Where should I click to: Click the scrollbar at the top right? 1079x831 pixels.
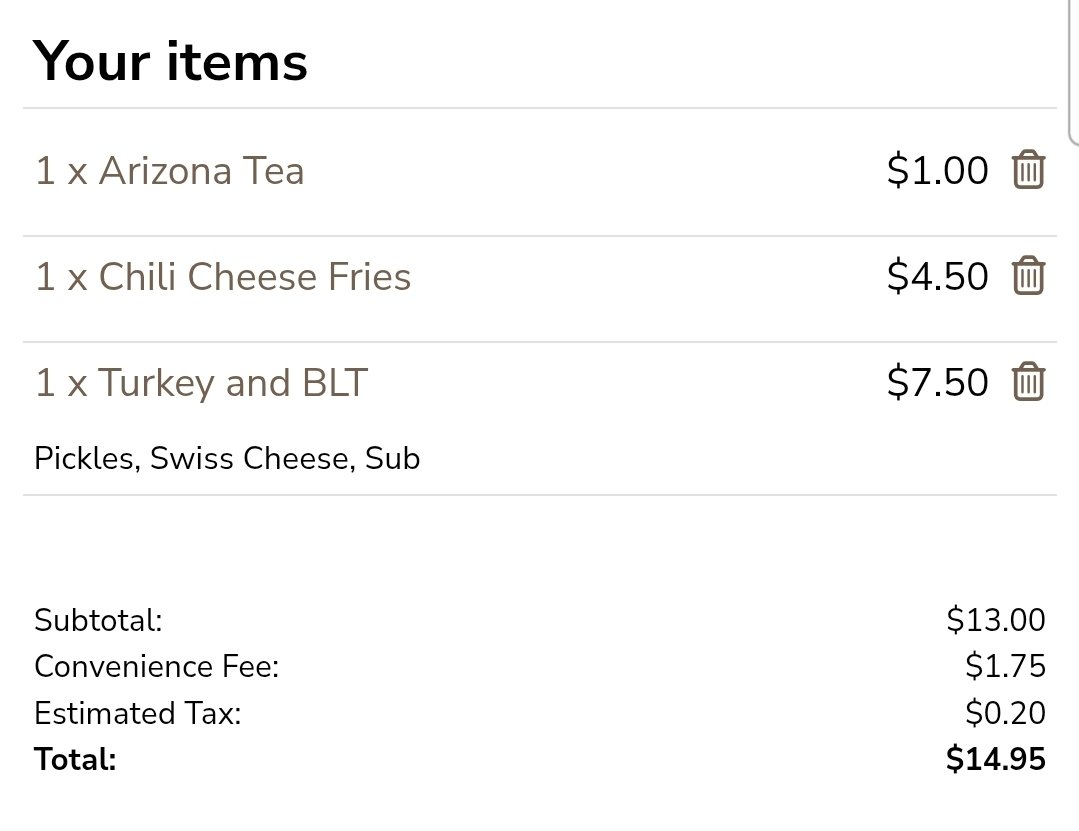[x=1073, y=70]
